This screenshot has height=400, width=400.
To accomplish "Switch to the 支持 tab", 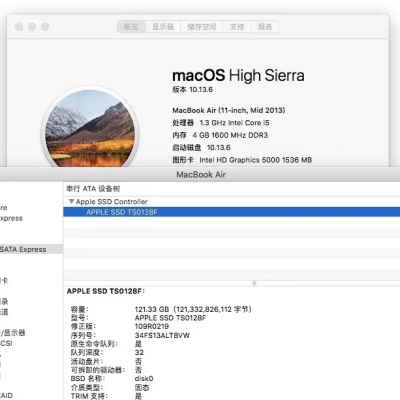I will (237, 27).
